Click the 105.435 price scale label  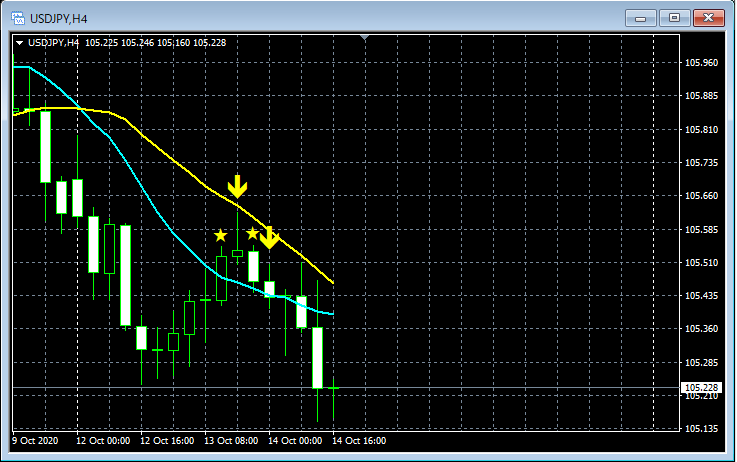(701, 296)
